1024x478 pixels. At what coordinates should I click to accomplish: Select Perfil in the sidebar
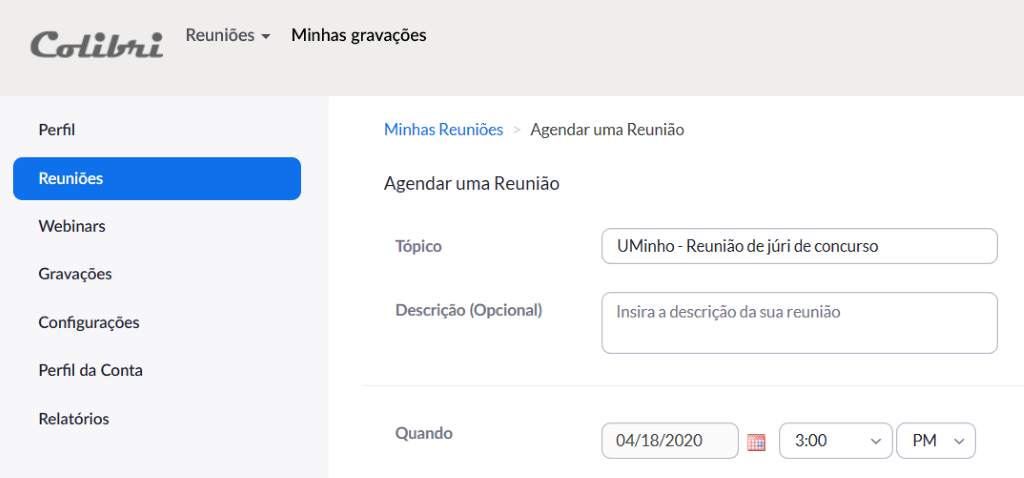point(57,130)
